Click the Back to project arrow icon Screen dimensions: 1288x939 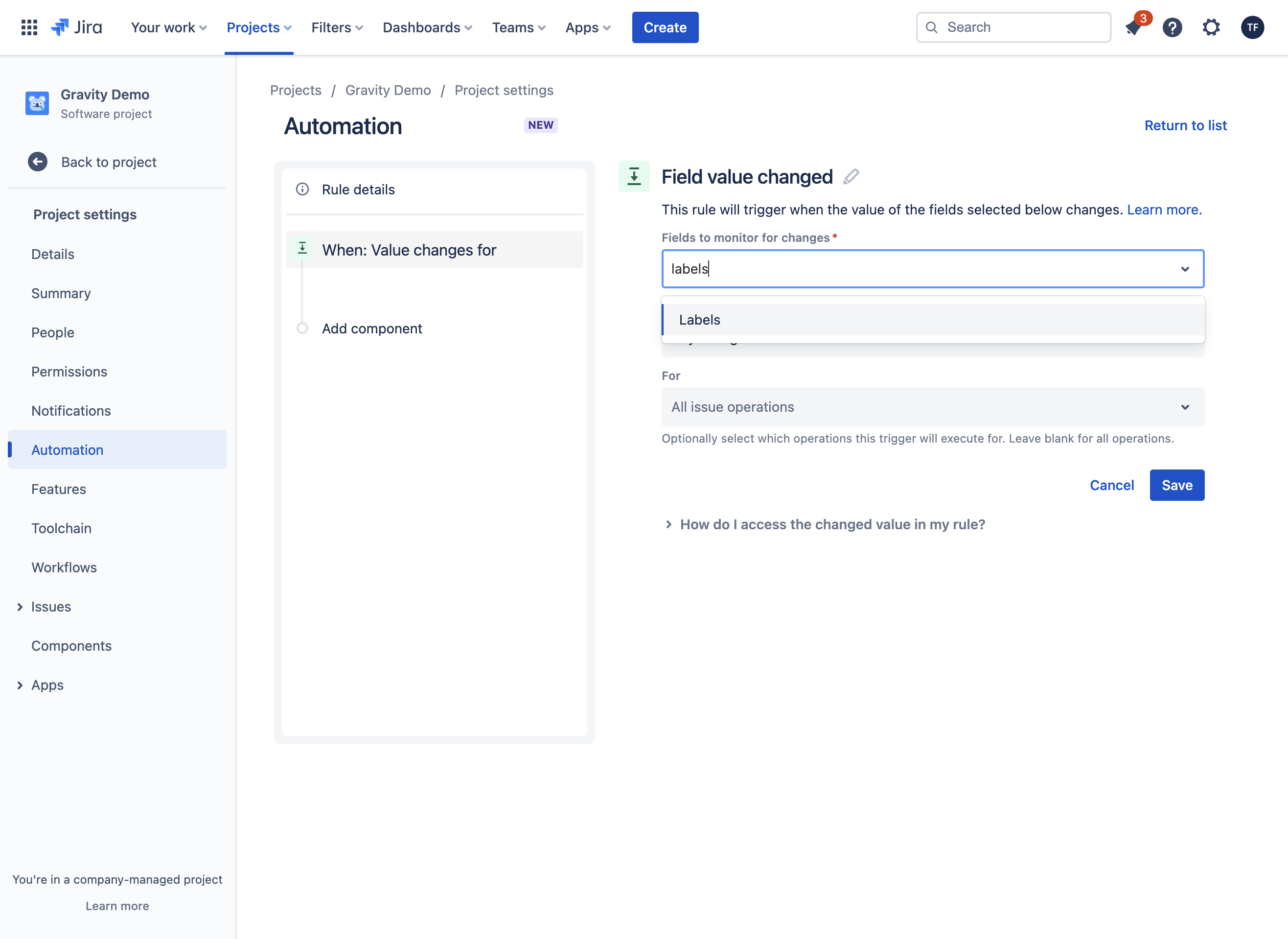pyautogui.click(x=38, y=162)
